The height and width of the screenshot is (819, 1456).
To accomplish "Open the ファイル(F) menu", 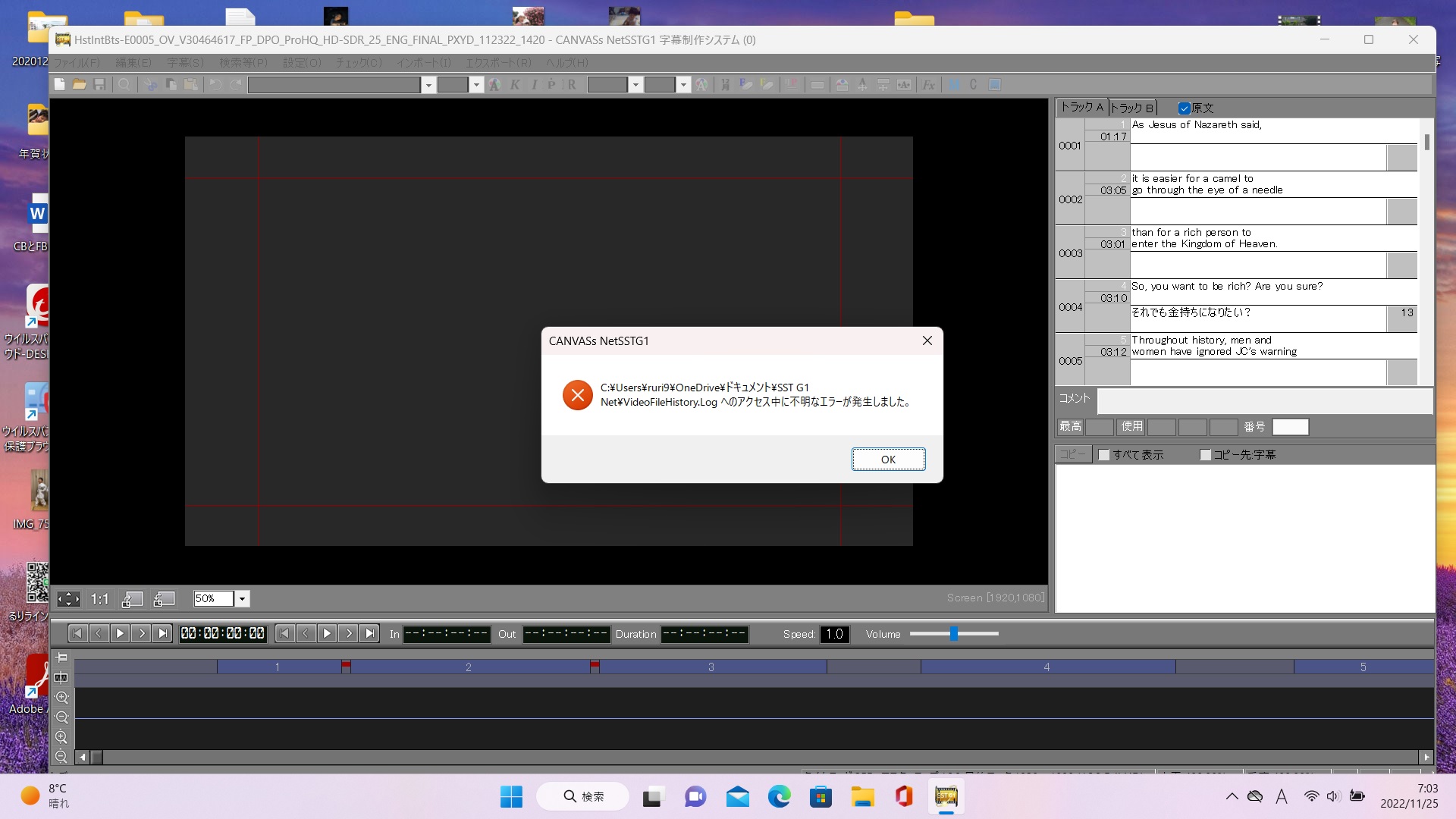I will pyautogui.click(x=77, y=62).
